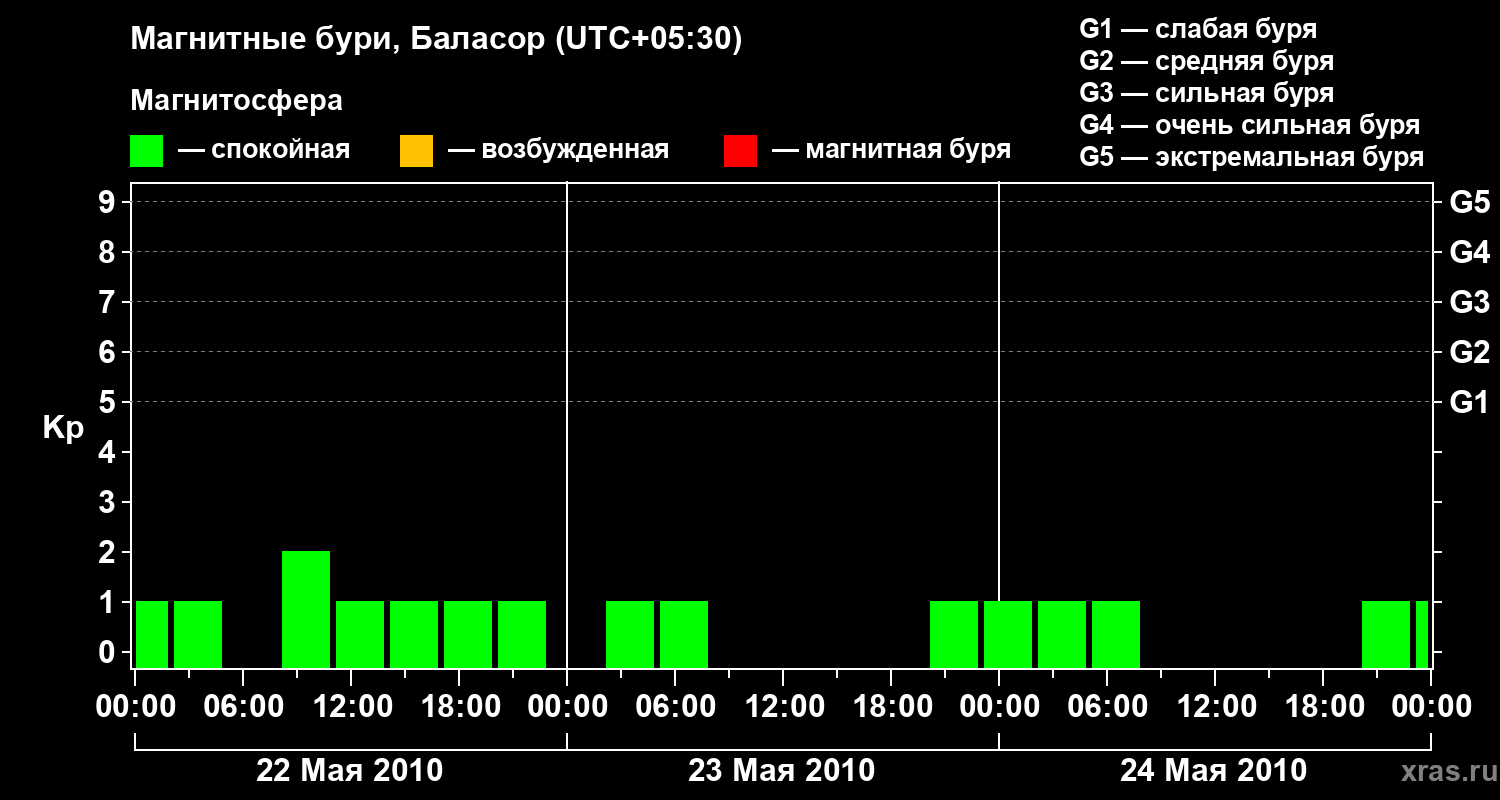Viewport: 1500px width, 800px height.
Task: Click the yellow 'возбужденная' legend swatch
Action: tap(416, 151)
